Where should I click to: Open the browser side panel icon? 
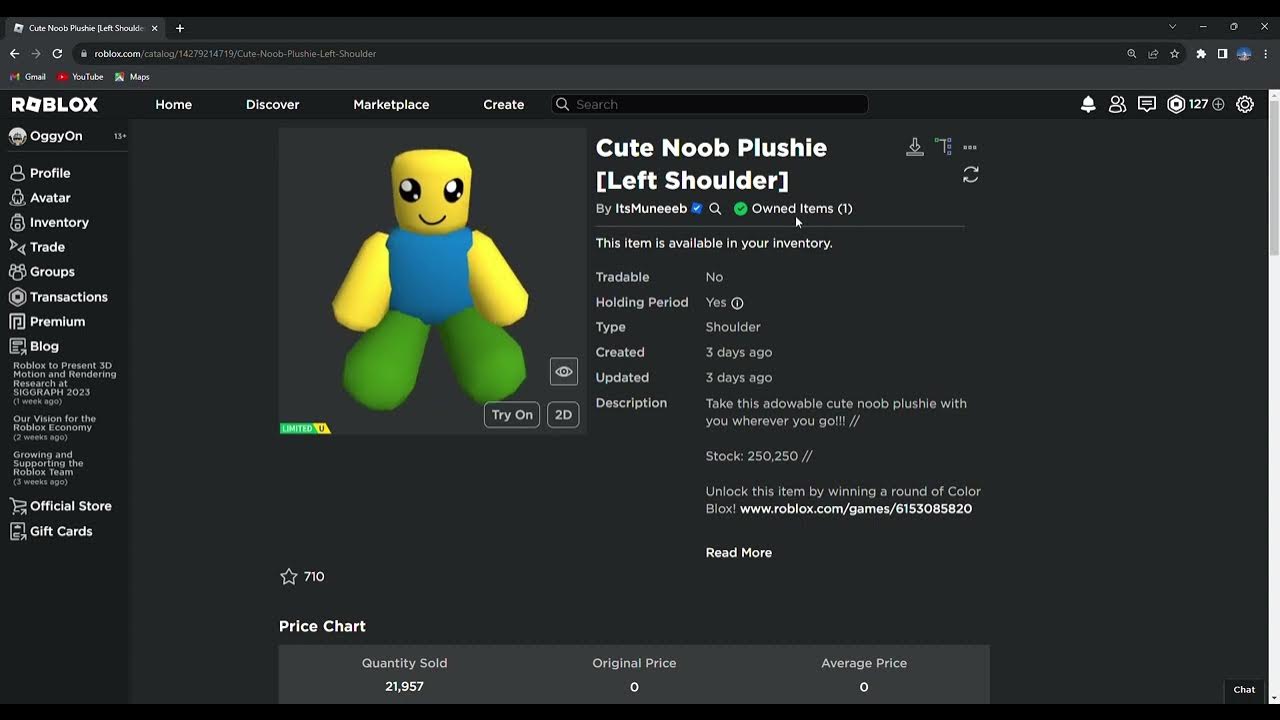pyautogui.click(x=1222, y=54)
